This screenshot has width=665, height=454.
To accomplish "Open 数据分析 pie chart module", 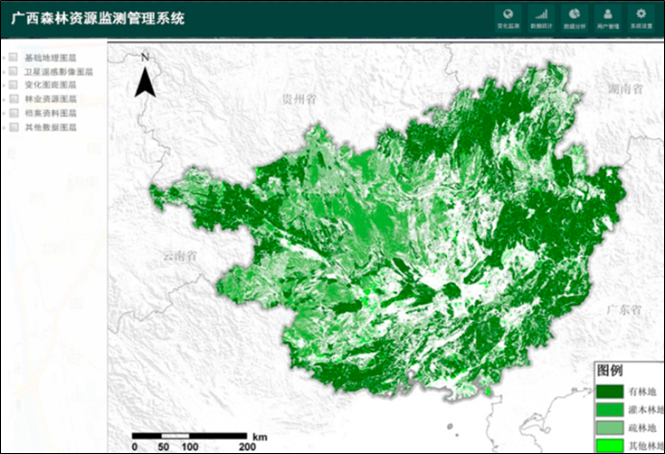I will pyautogui.click(x=574, y=17).
